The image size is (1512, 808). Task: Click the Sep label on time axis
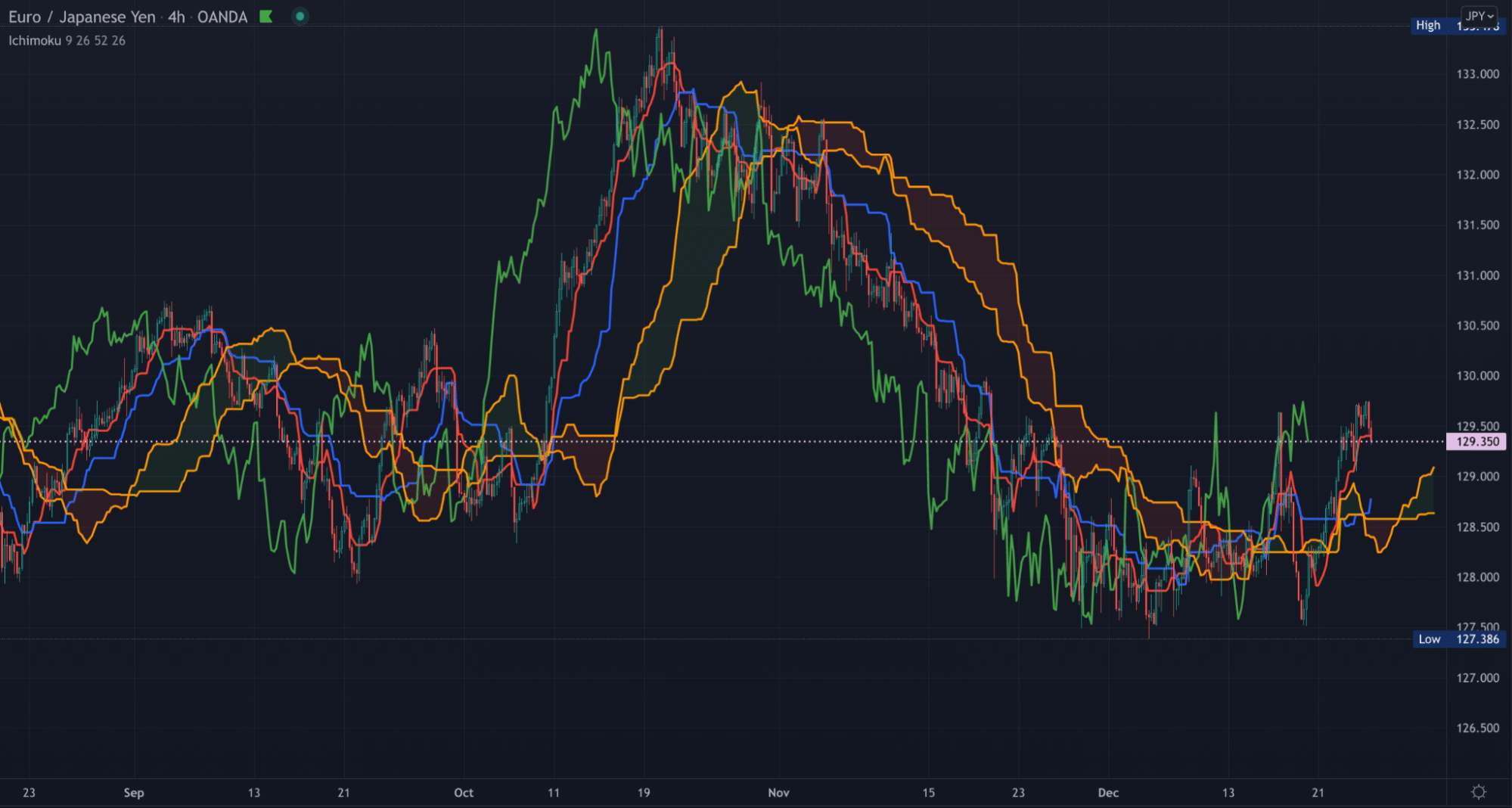[x=134, y=793]
